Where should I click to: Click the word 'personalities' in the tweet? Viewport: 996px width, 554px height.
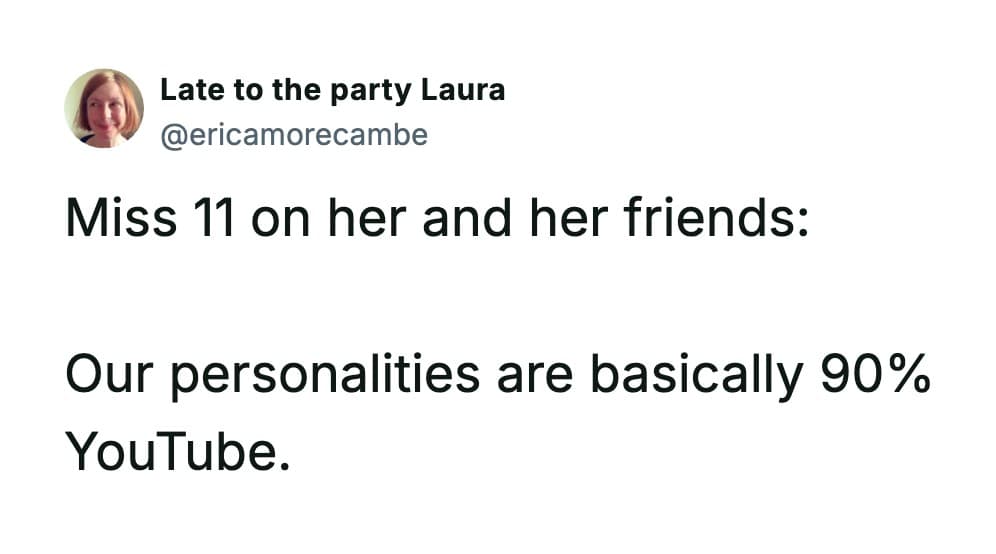pyautogui.click(x=317, y=375)
